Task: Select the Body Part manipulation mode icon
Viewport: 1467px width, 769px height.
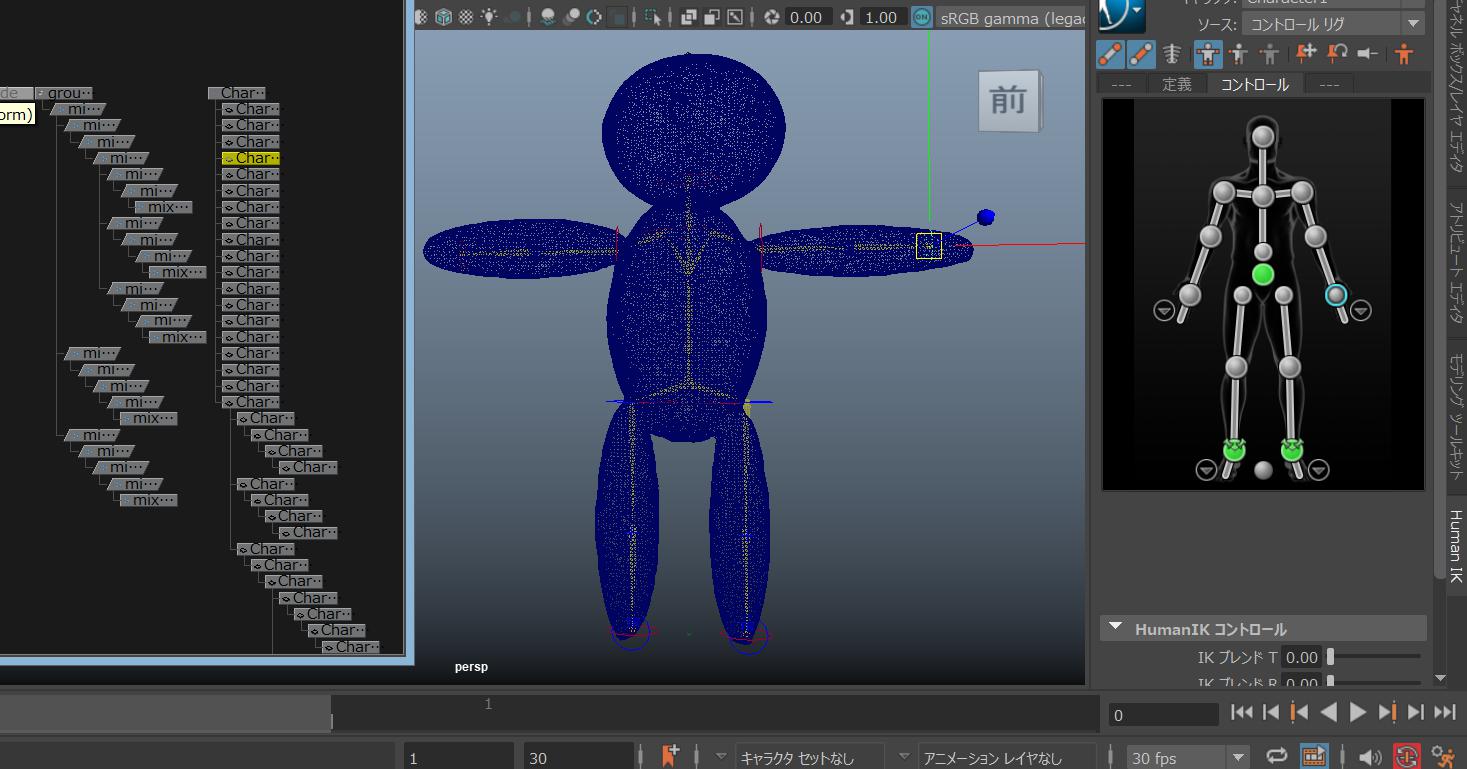Action: click(x=1239, y=54)
